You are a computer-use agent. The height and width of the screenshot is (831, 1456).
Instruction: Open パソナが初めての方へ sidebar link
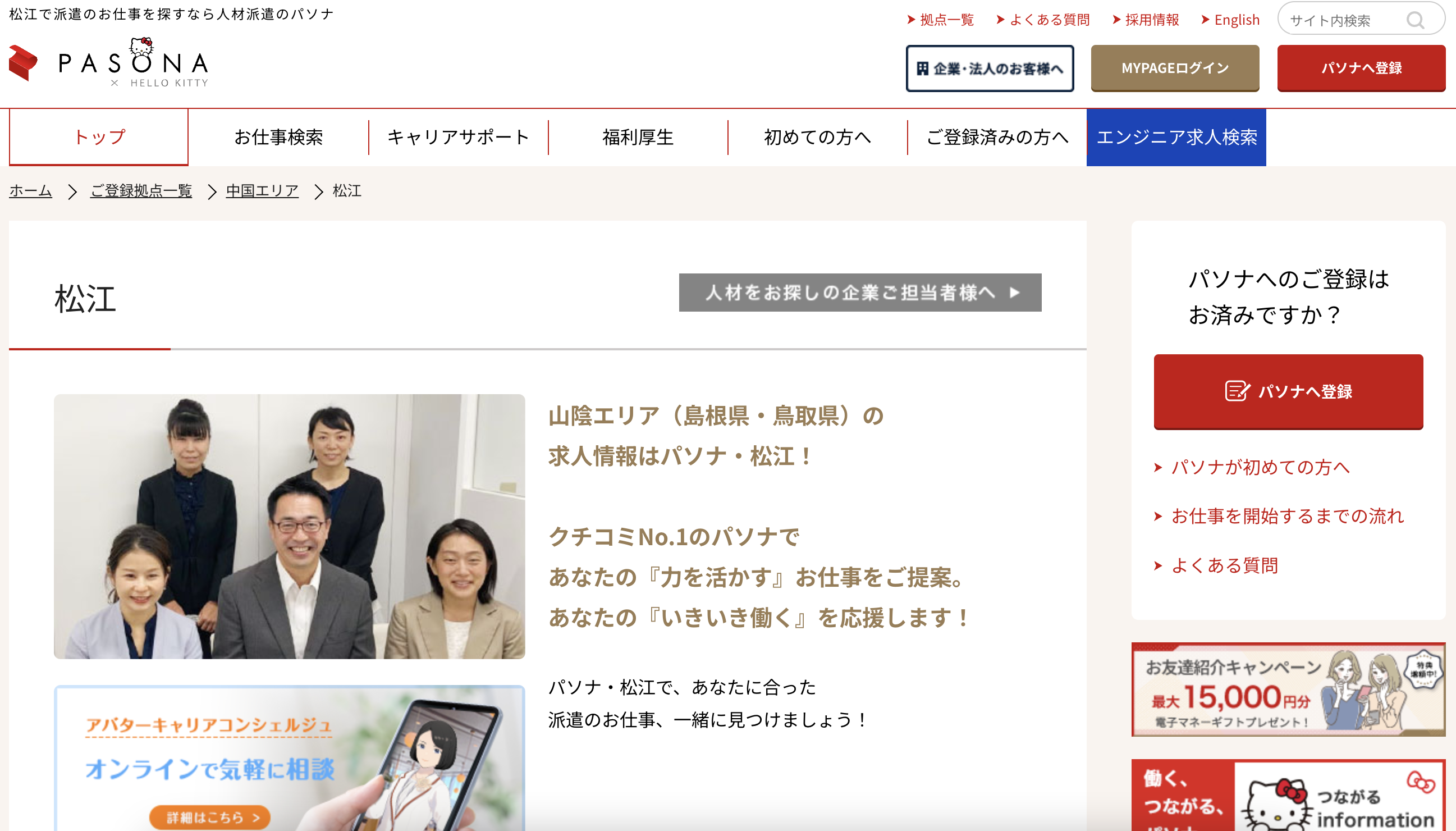click(1260, 467)
